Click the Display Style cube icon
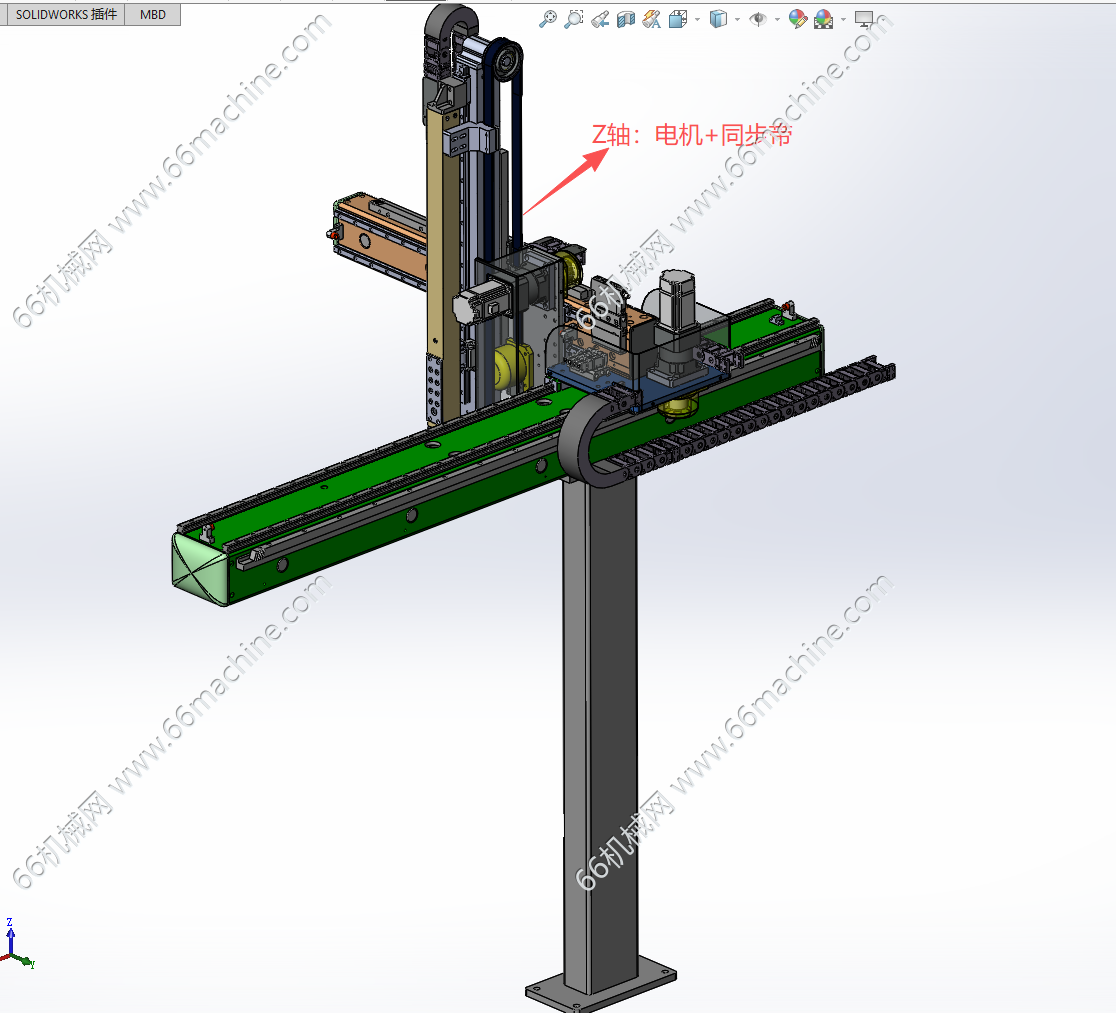1116x1013 pixels. 717,18
